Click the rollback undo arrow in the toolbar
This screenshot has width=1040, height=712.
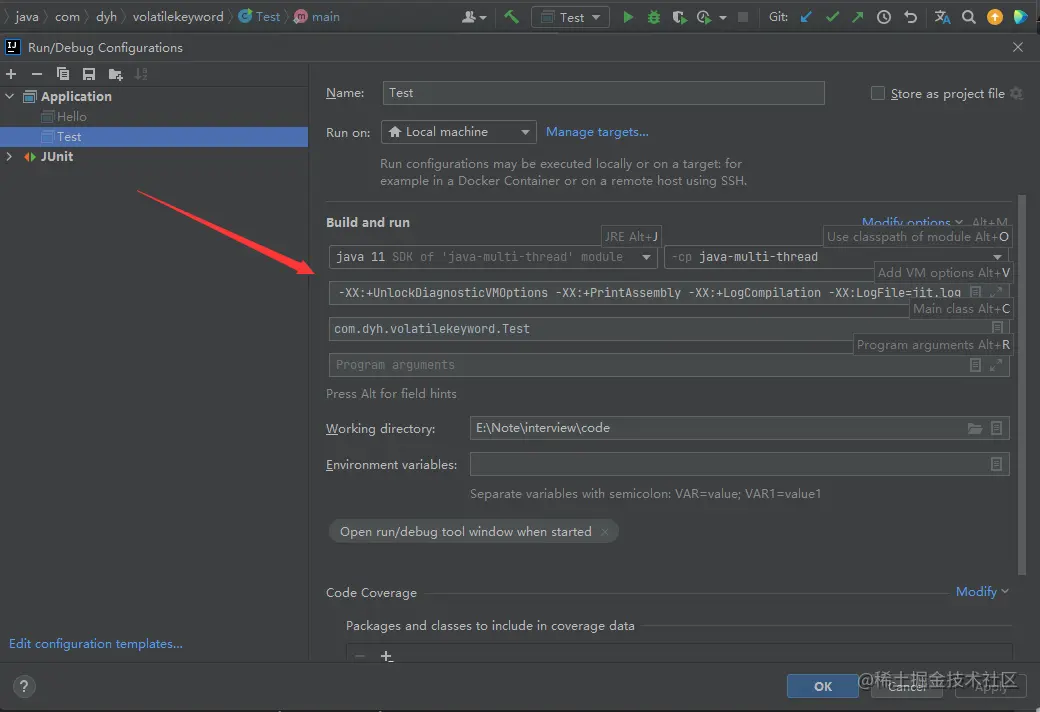910,17
